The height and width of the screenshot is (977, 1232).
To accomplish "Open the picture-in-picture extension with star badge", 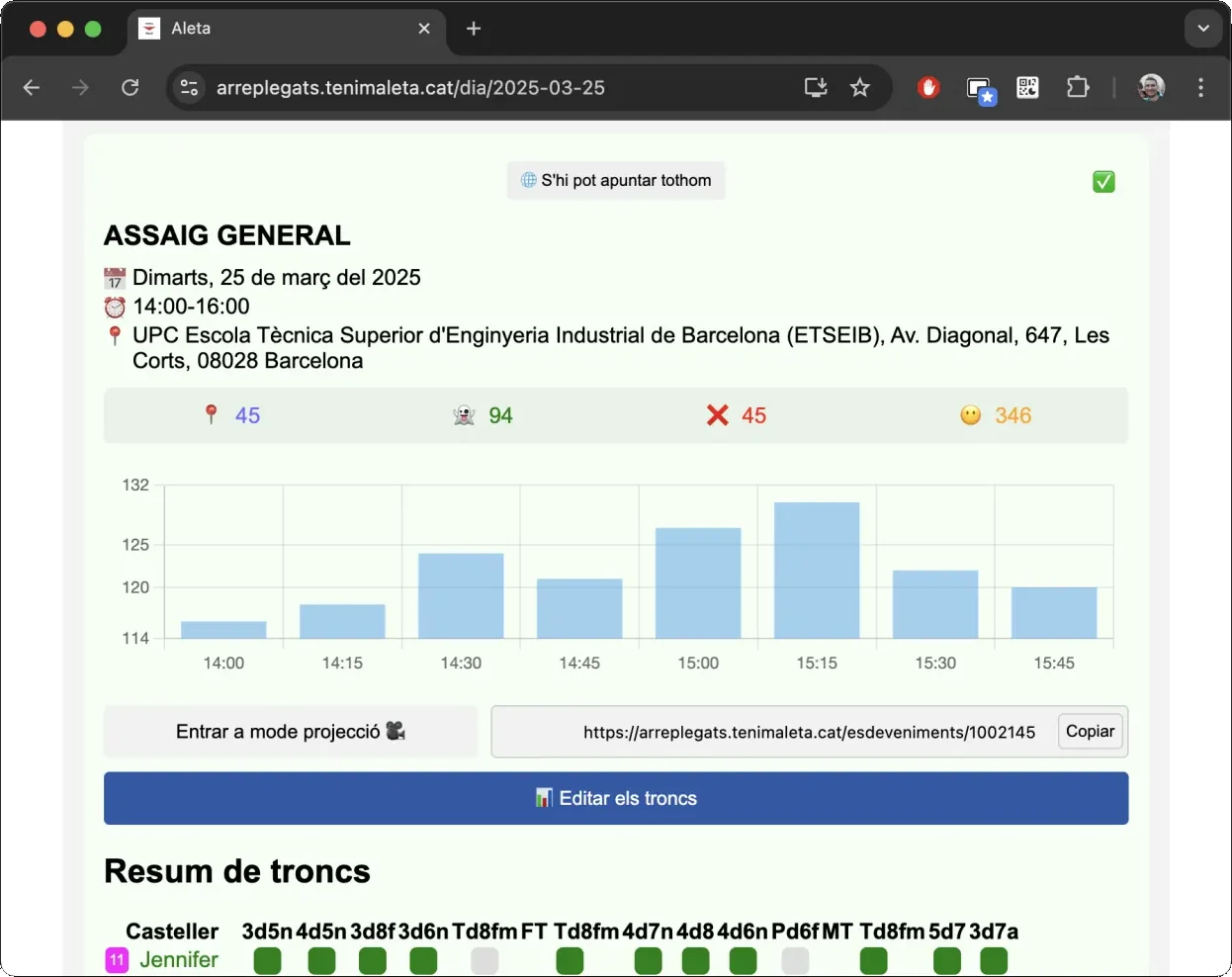I will point(980,90).
